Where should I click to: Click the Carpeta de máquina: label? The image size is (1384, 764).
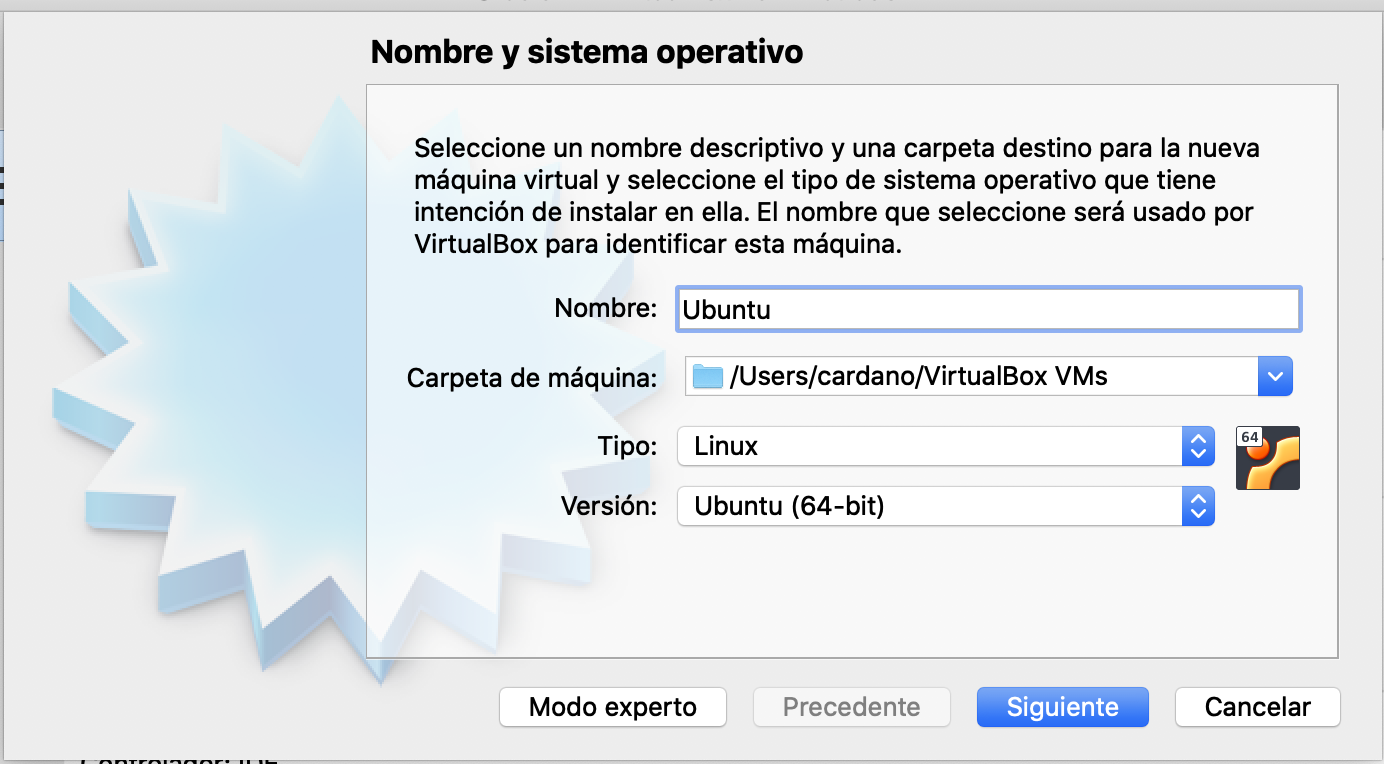(533, 378)
